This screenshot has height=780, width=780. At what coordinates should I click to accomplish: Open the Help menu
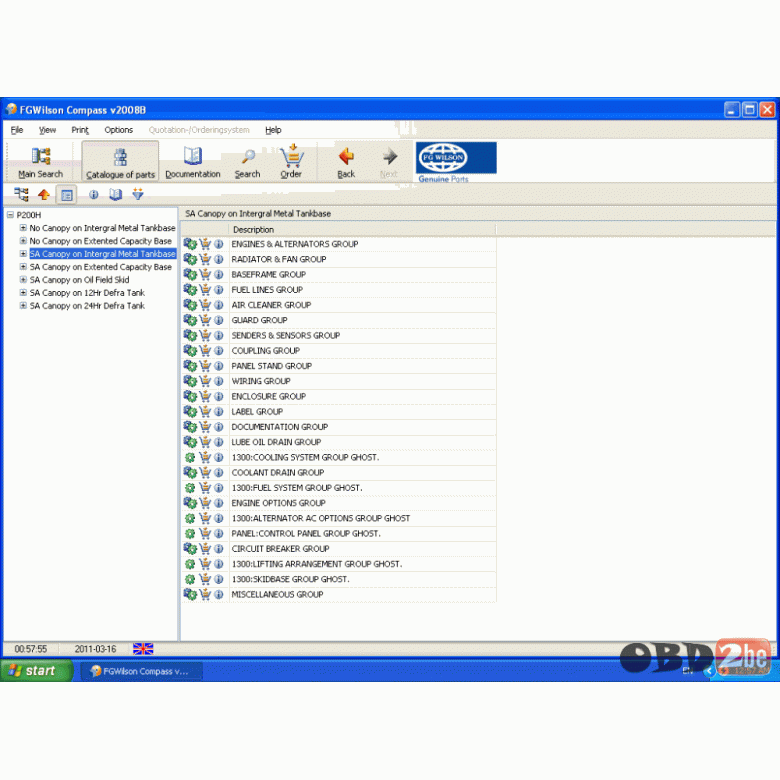(273, 130)
